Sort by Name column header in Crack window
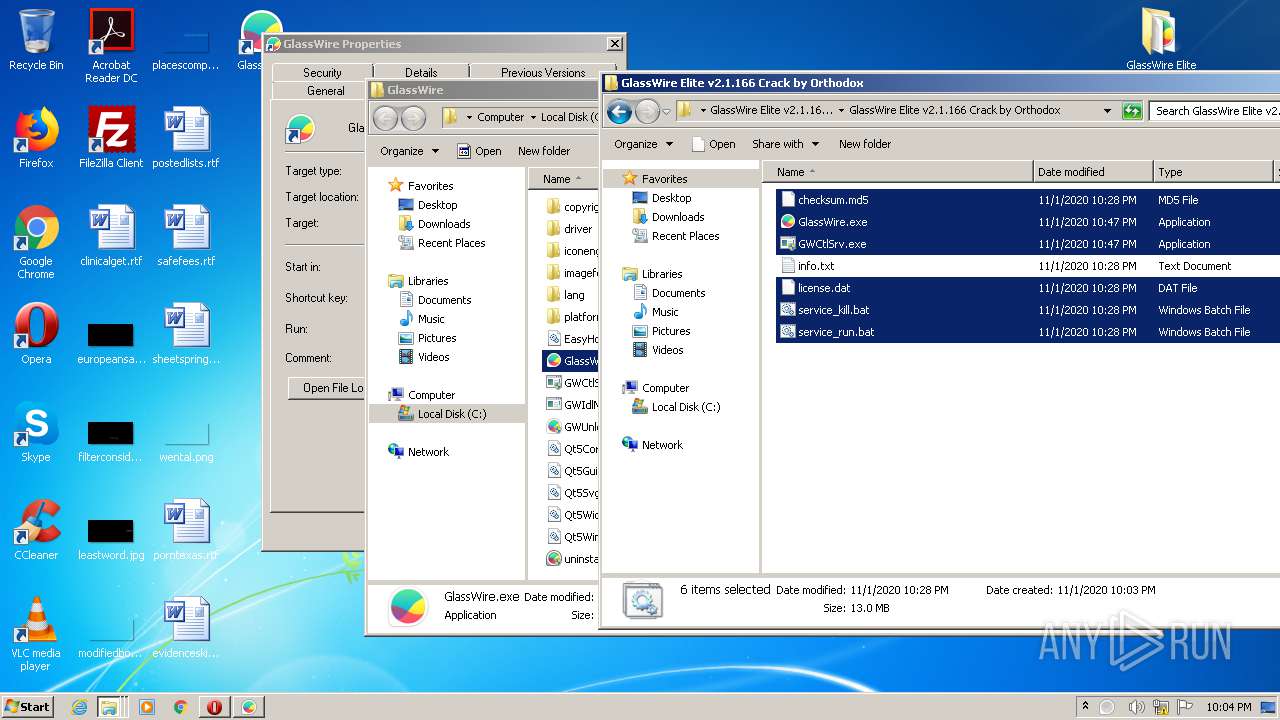Screen dimensions: 1280x720 (x=897, y=172)
